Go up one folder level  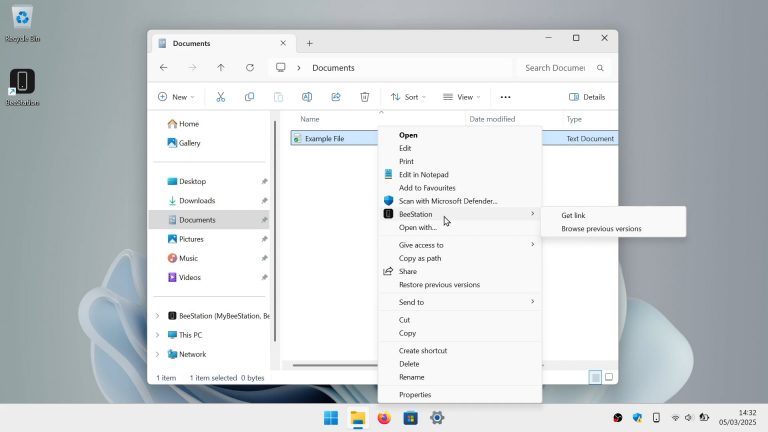(221, 68)
